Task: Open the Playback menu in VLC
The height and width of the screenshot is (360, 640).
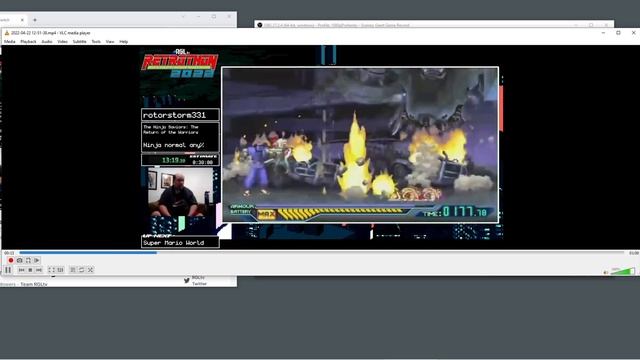Action: click(28, 42)
